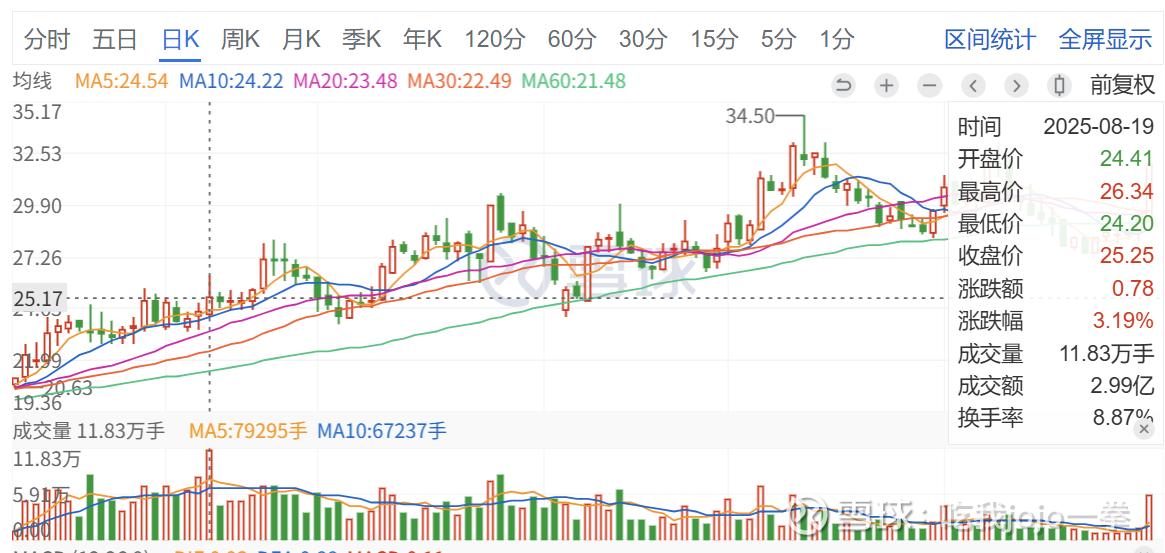Zoom out of the K-line chart
The height and width of the screenshot is (553, 1165).
(931, 85)
